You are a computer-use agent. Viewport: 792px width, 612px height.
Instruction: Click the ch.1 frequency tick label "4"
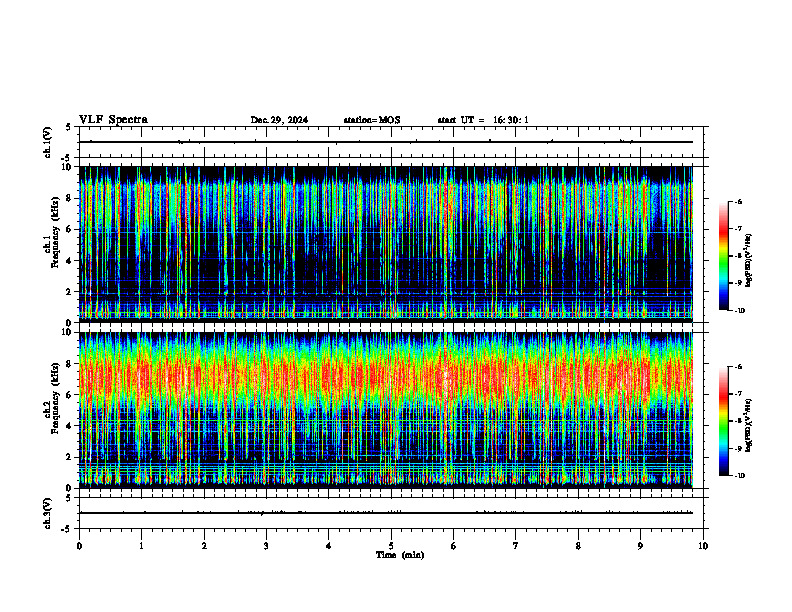point(68,261)
